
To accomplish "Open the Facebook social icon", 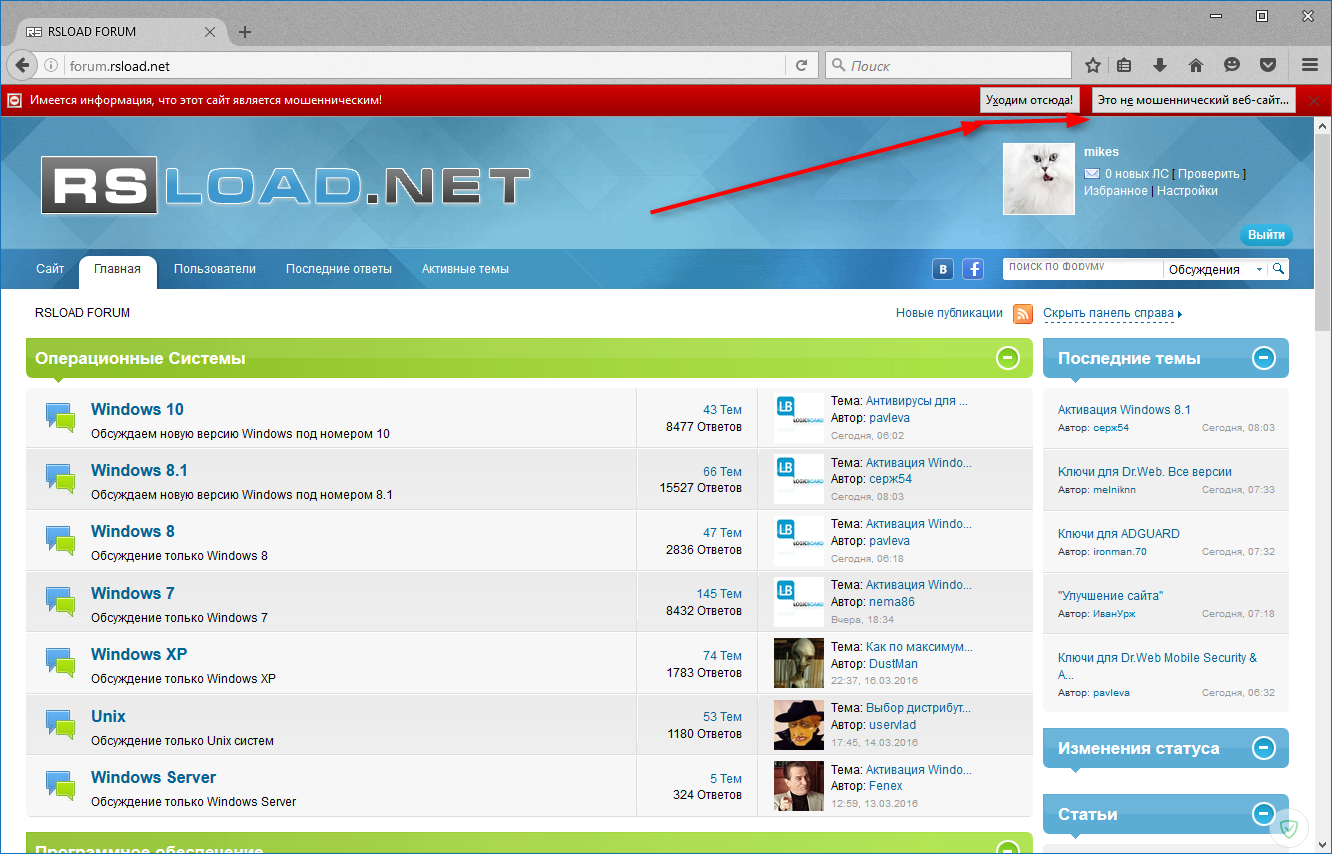I will click(973, 269).
